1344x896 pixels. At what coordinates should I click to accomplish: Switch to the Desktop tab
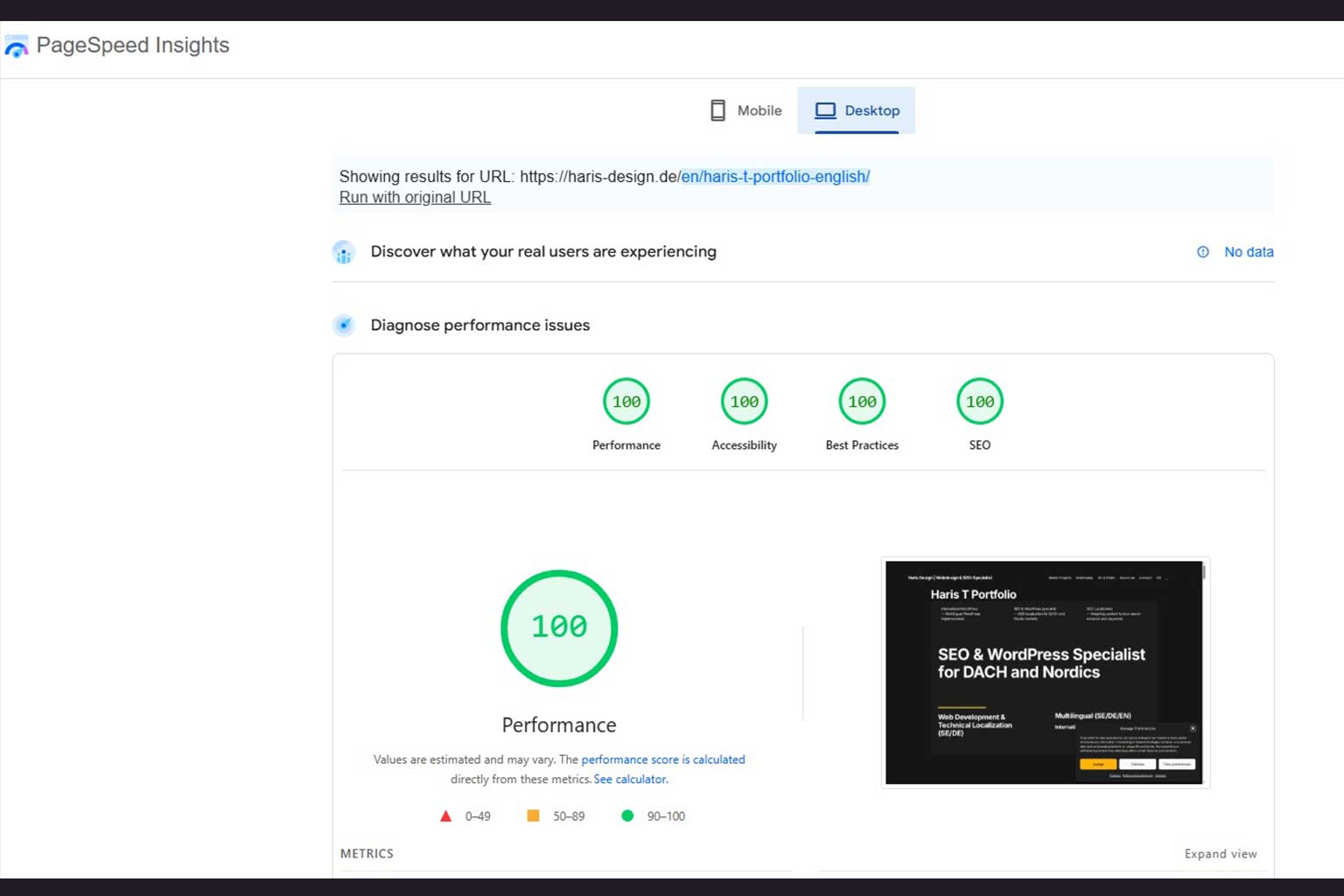856,110
